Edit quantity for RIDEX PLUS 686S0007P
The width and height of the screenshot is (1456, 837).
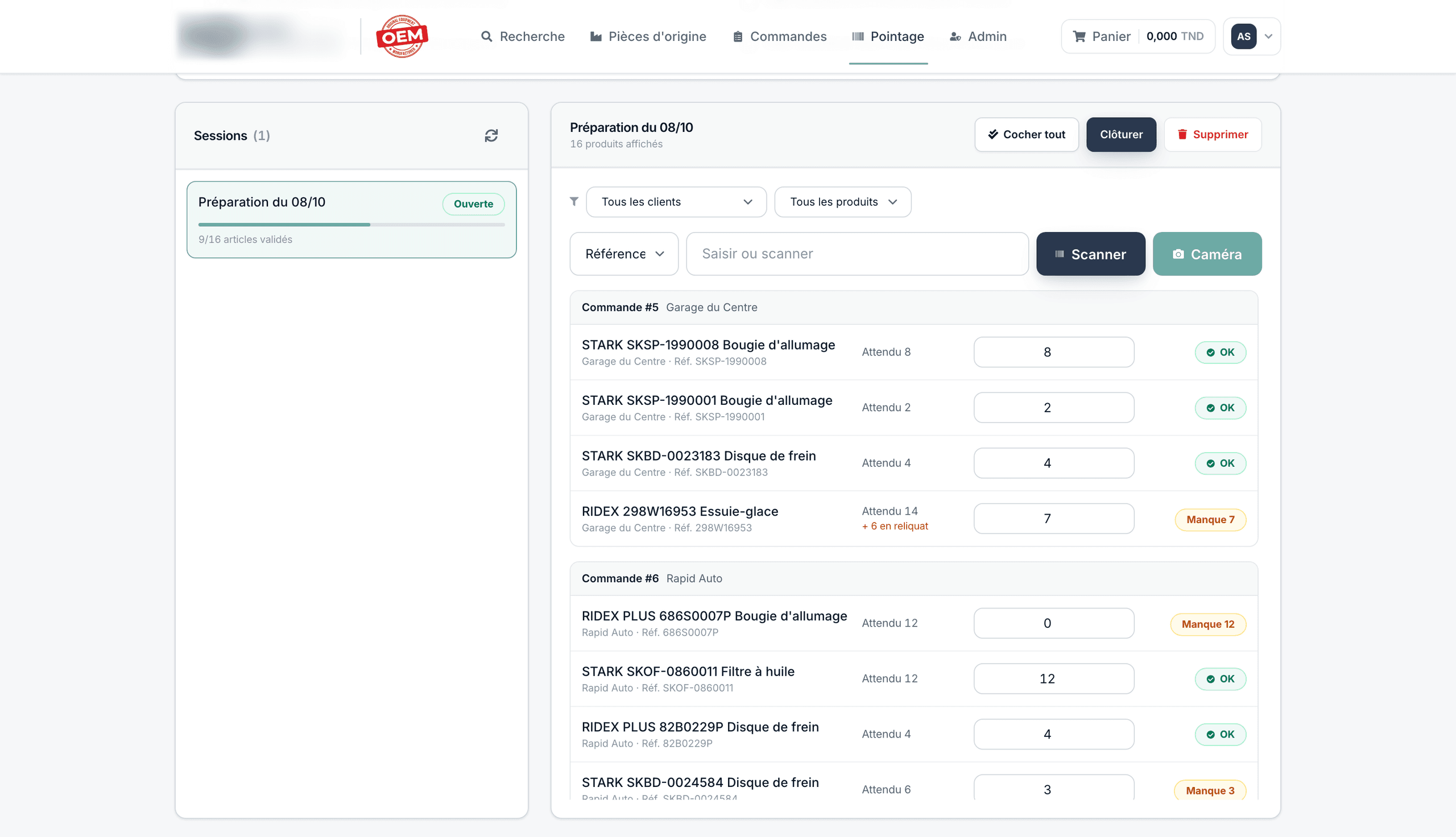[x=1054, y=623]
